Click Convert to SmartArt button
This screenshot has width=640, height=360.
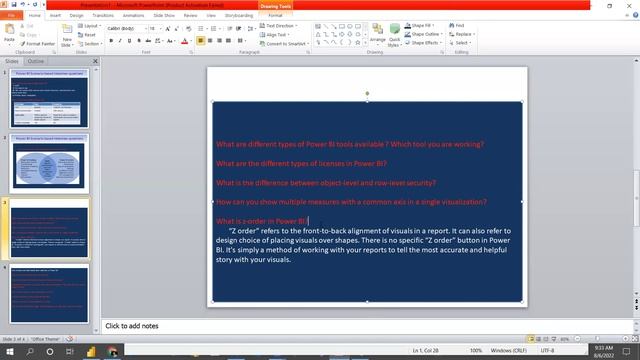284,44
